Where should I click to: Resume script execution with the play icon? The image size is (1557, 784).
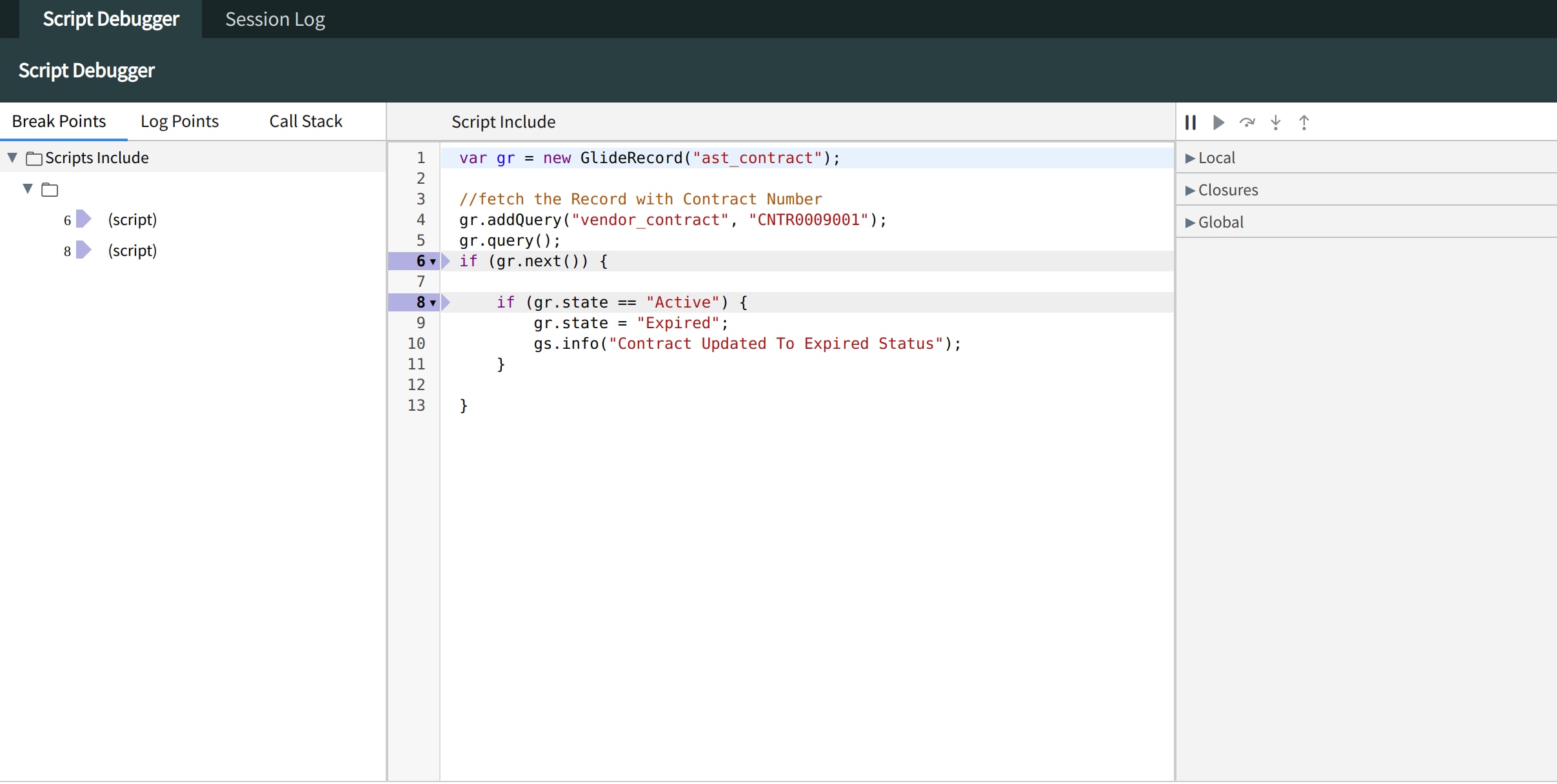coord(1218,122)
